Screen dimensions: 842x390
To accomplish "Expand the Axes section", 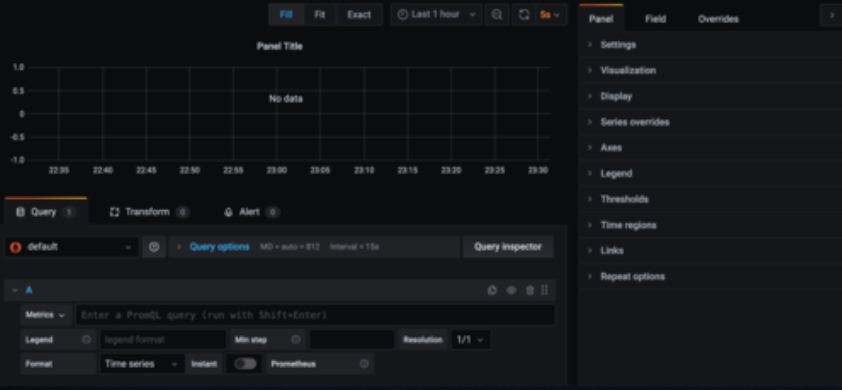I will click(x=710, y=148).
